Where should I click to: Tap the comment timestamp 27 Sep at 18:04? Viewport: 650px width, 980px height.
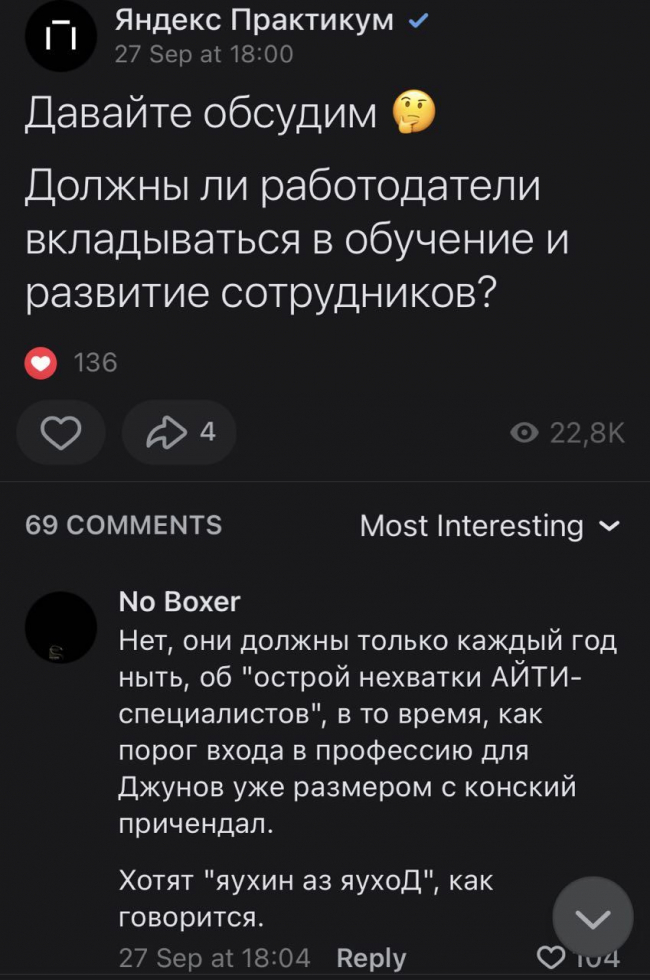pos(214,958)
